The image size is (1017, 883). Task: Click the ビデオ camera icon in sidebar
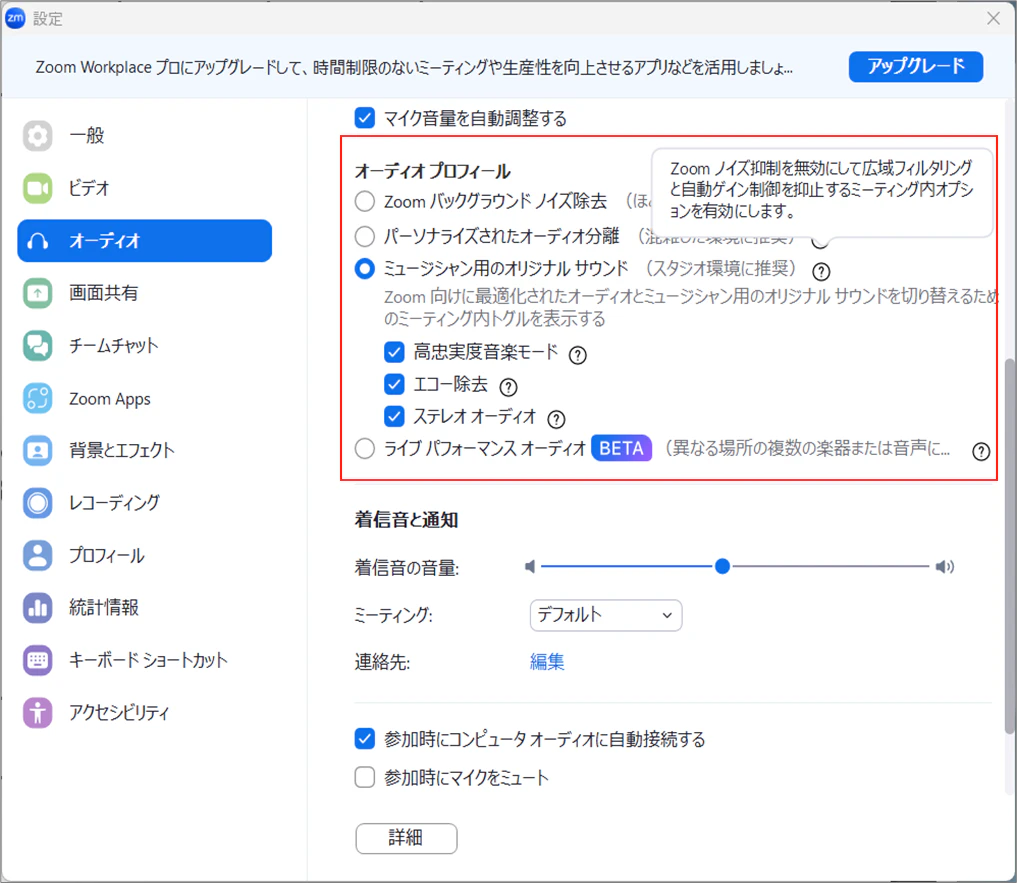click(x=38, y=188)
